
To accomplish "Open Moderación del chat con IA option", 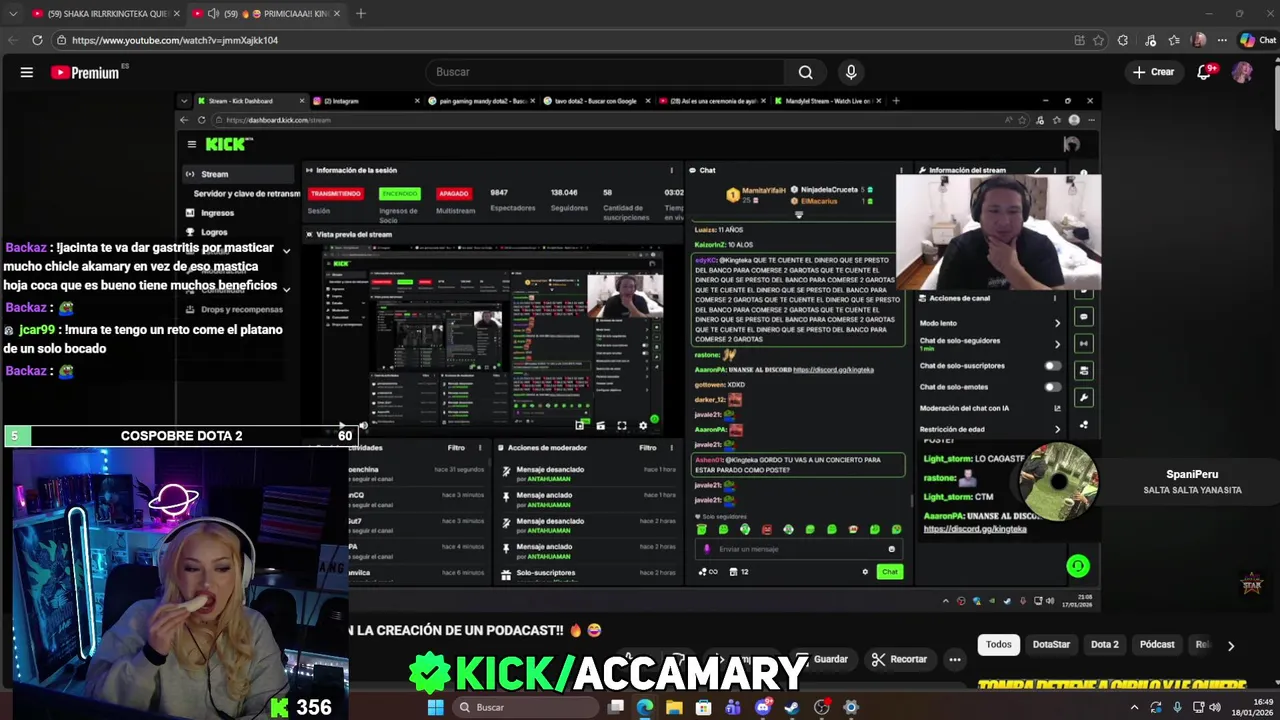I will pos(990,408).
